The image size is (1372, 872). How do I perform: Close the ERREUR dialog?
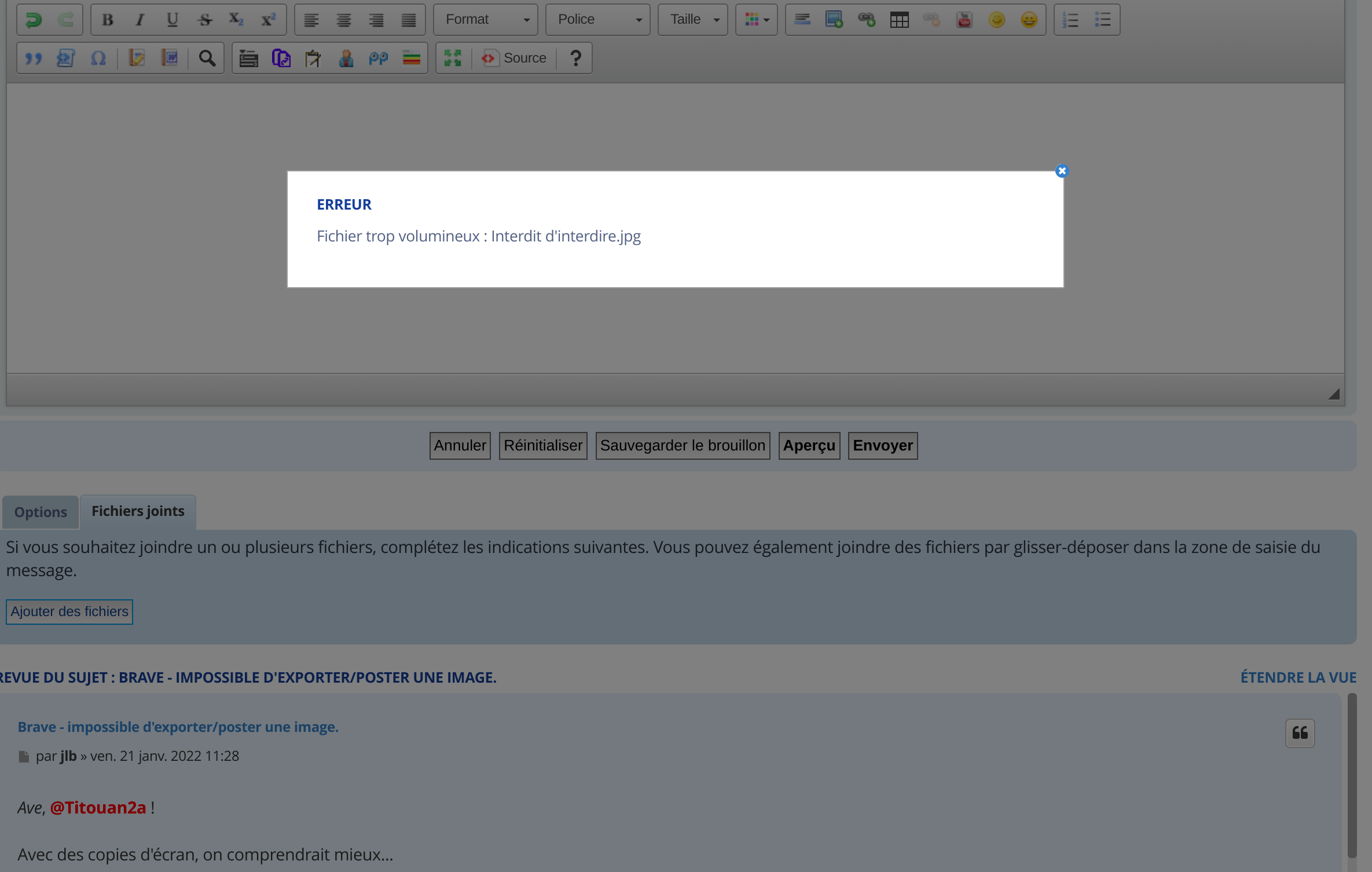tap(1062, 171)
